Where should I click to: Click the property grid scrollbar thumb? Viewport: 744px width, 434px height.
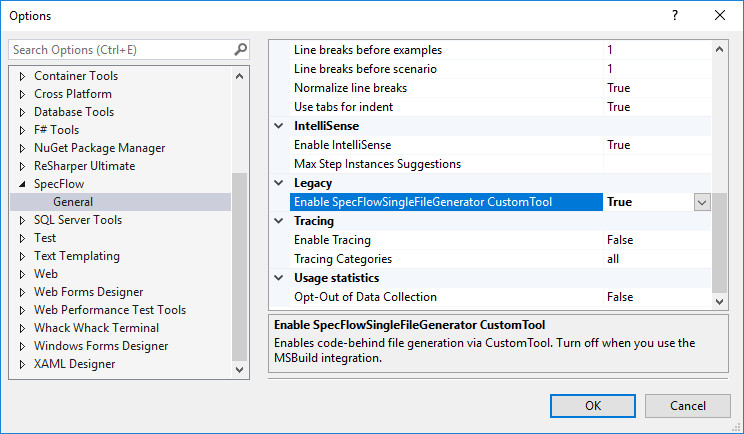pos(719,243)
